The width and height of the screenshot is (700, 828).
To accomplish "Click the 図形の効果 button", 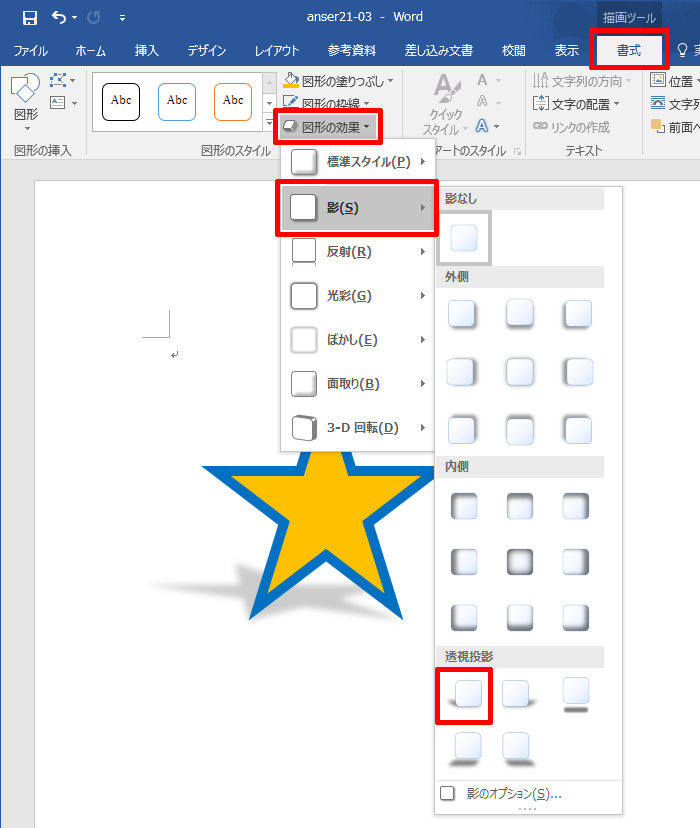I will (x=327, y=127).
